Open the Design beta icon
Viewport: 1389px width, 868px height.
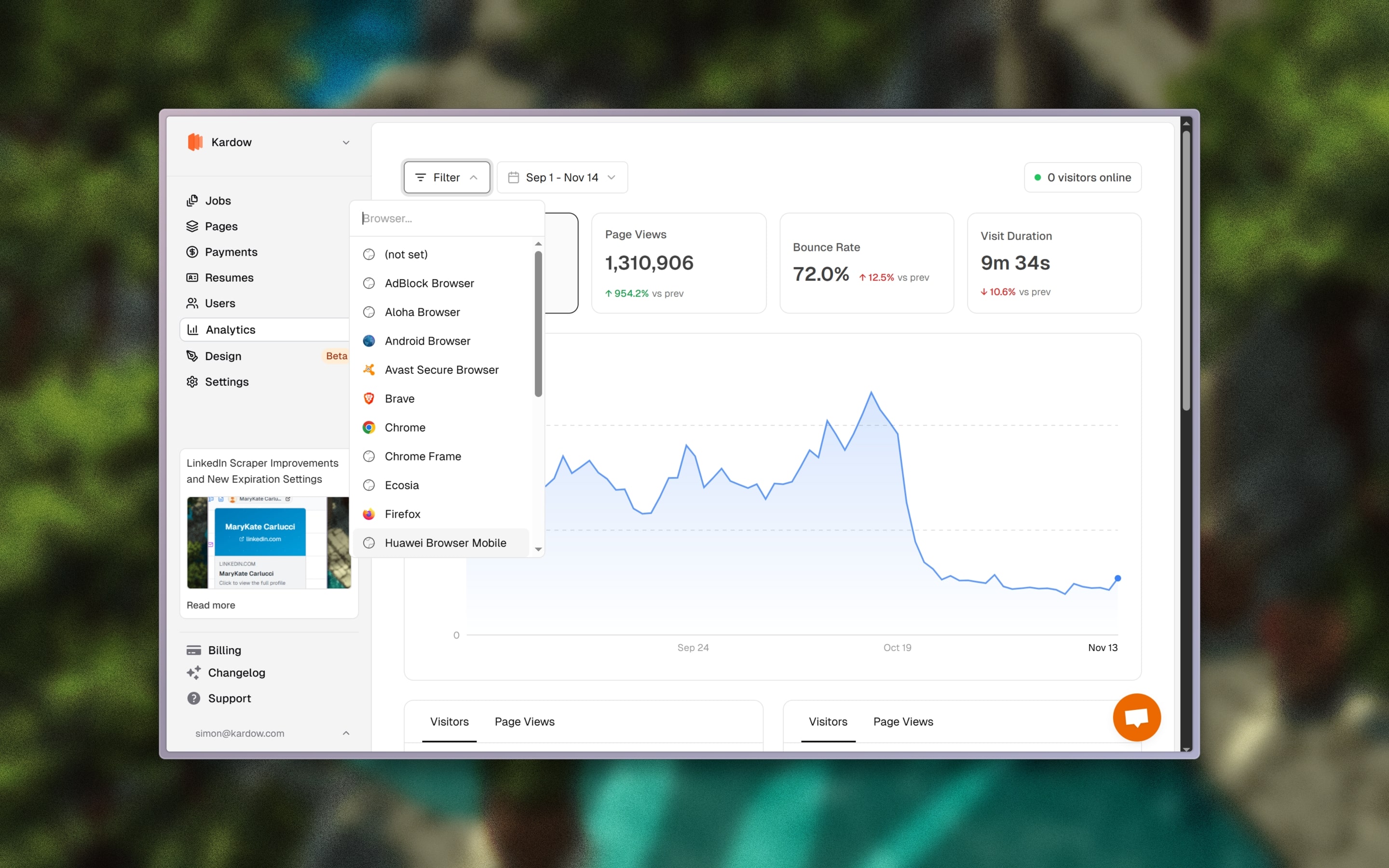click(x=192, y=356)
